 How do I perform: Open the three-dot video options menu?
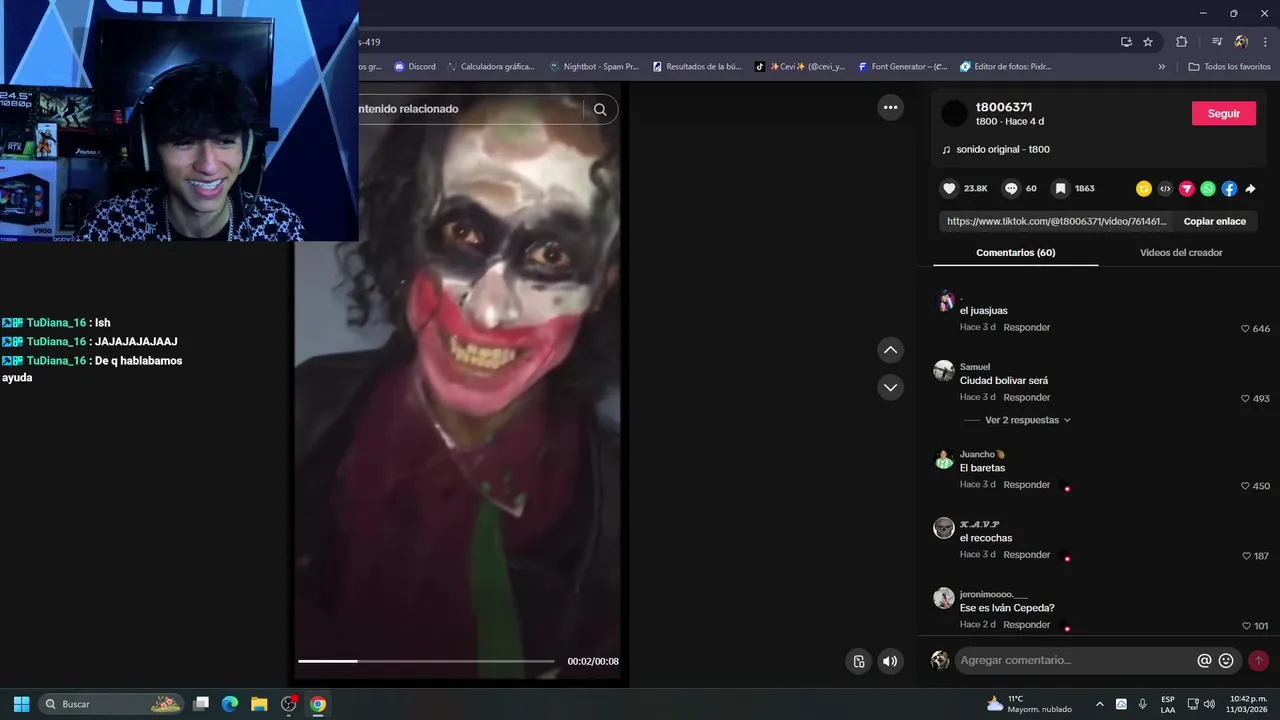pyautogui.click(x=890, y=107)
